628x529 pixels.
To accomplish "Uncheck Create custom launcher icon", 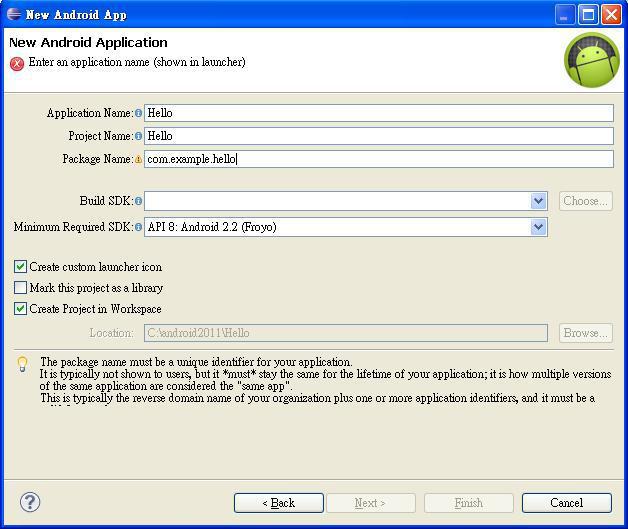I will coord(21,267).
